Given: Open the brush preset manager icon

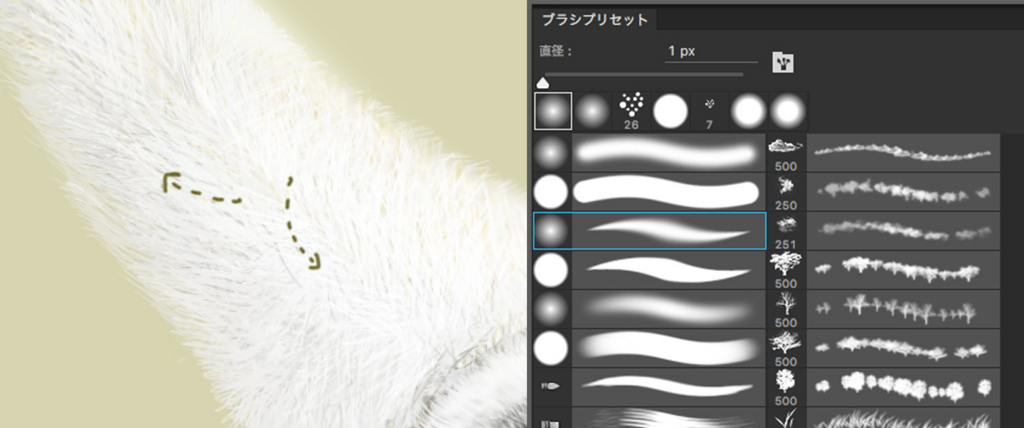Looking at the screenshot, I should pos(782,62).
